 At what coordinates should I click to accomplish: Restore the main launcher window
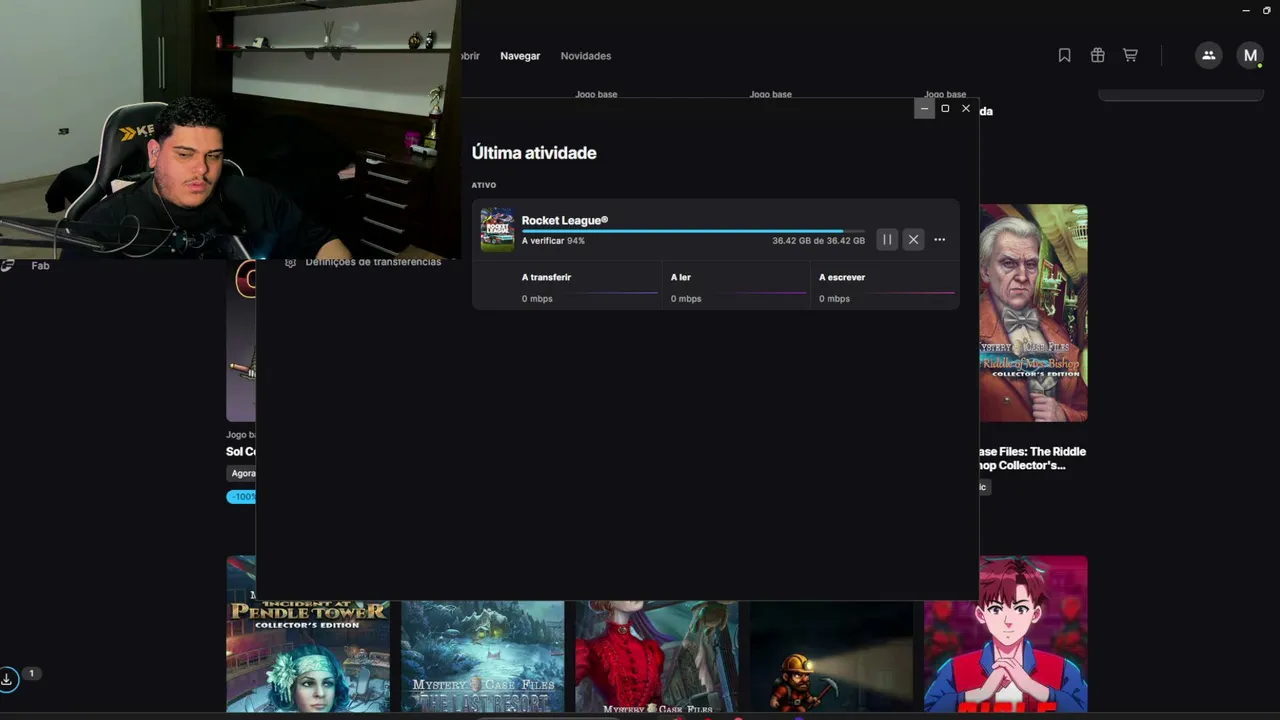[x=1267, y=10]
